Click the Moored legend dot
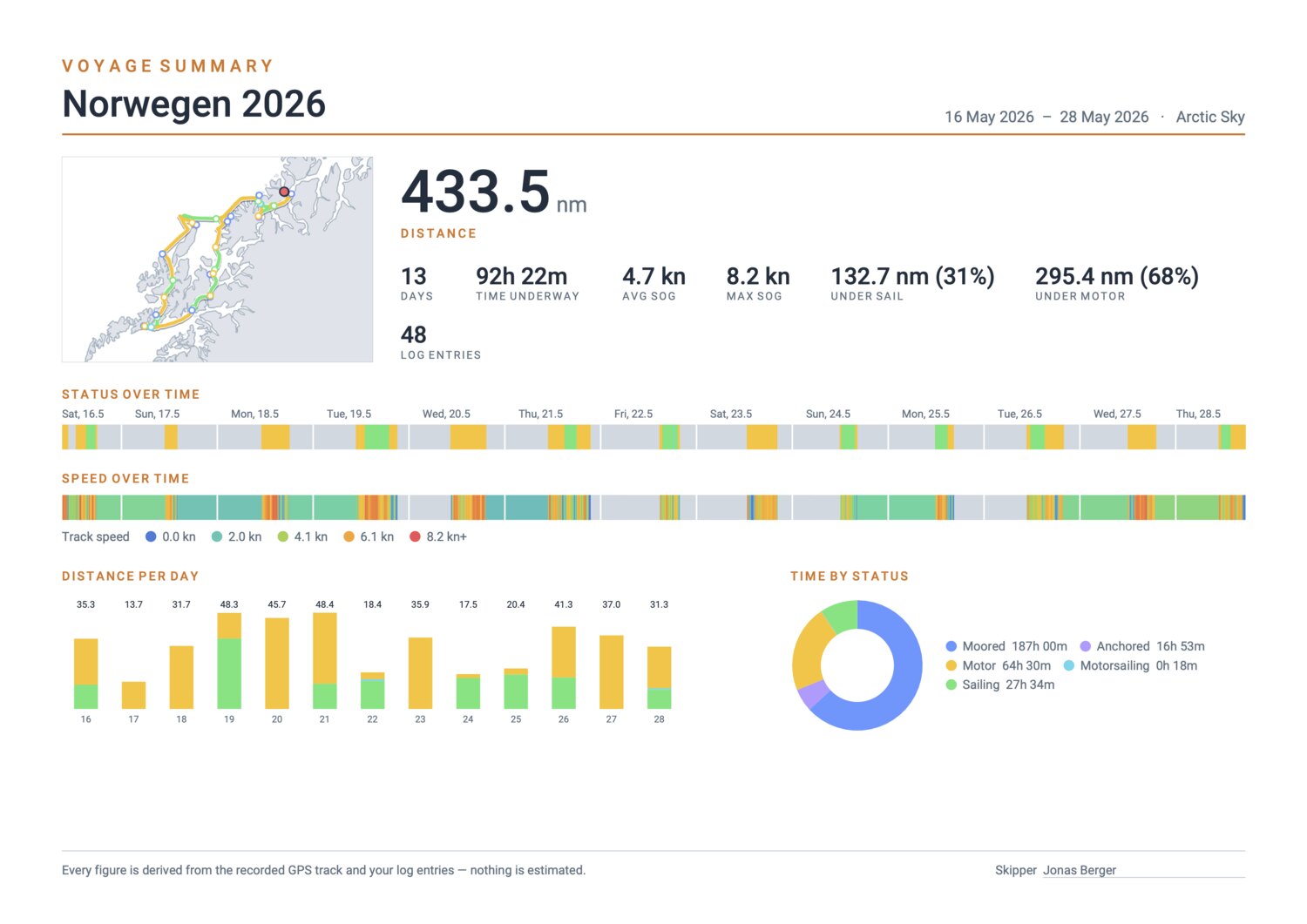 coord(951,646)
